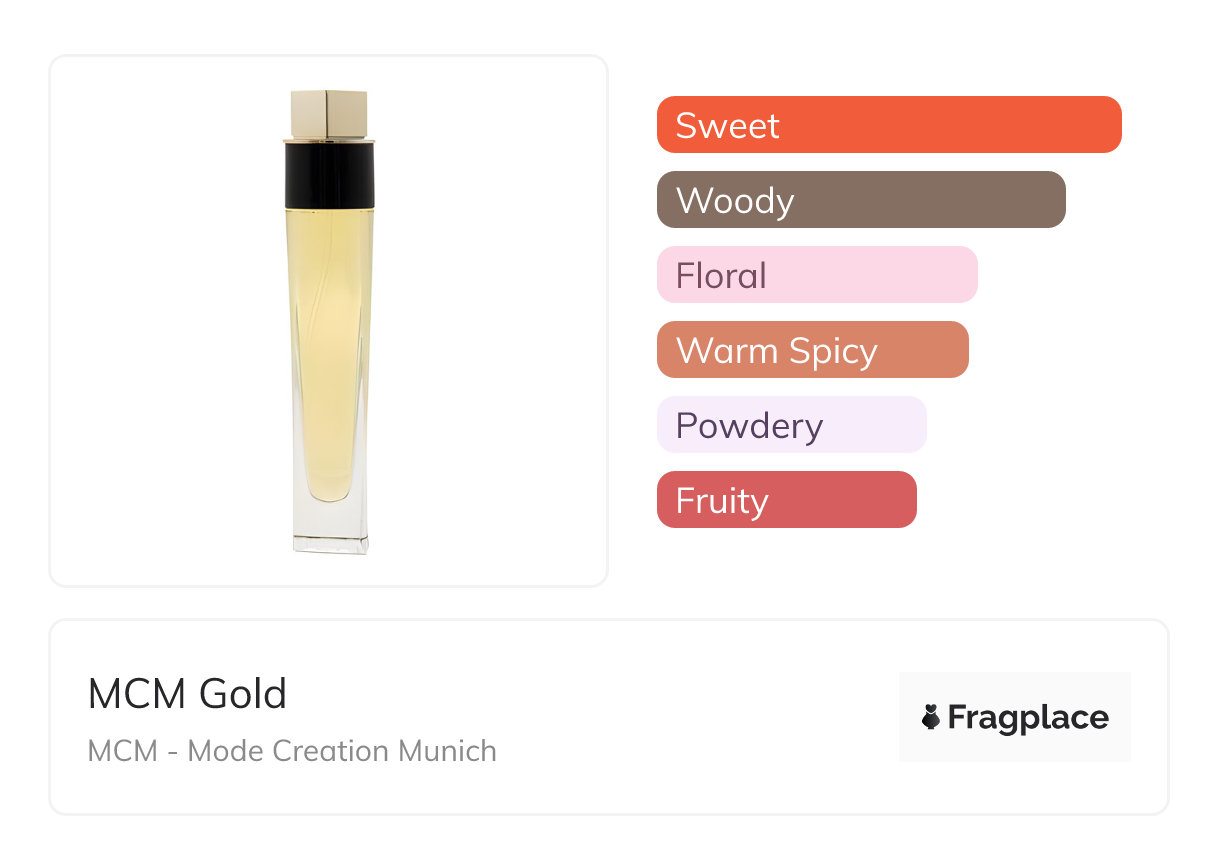
Task: Click the black collar on the bottle
Action: pos(329,176)
